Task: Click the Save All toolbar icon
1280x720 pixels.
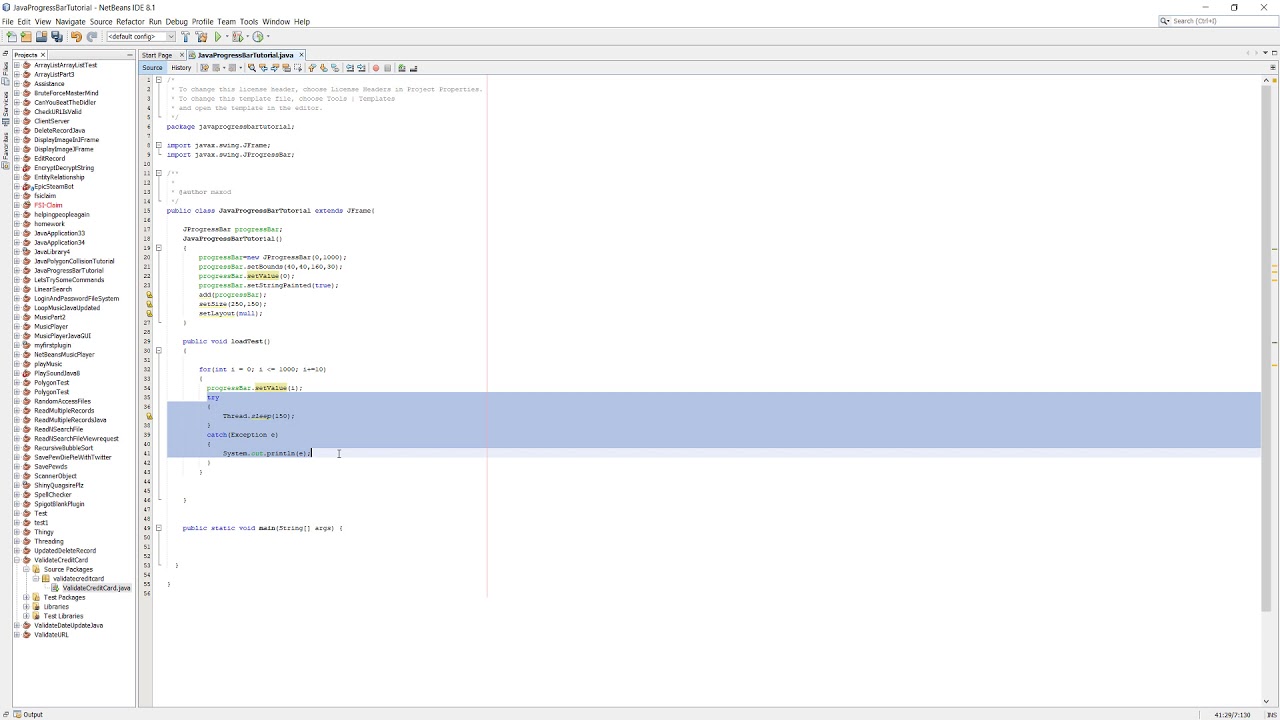Action: [x=57, y=37]
